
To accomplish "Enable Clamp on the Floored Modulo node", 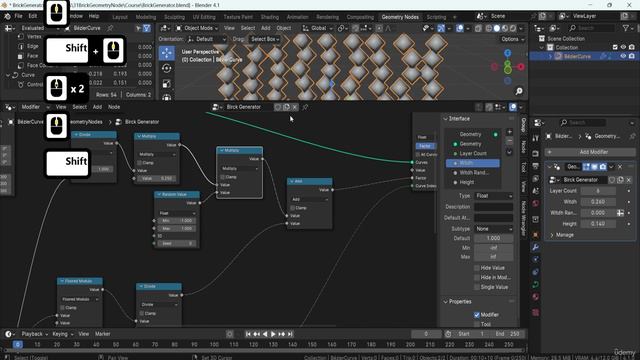I will pyautogui.click(x=62, y=307).
